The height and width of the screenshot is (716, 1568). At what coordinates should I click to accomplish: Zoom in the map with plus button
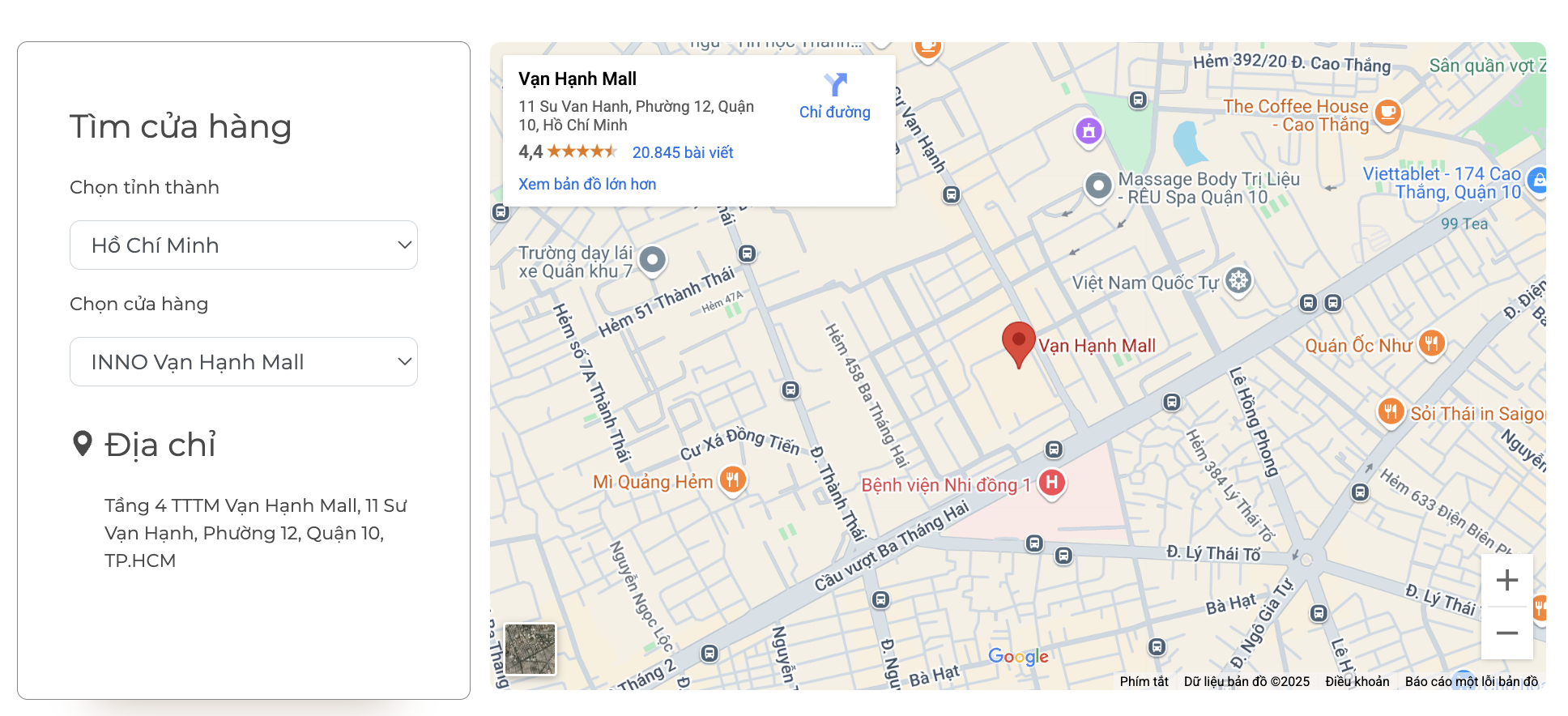point(1506,580)
